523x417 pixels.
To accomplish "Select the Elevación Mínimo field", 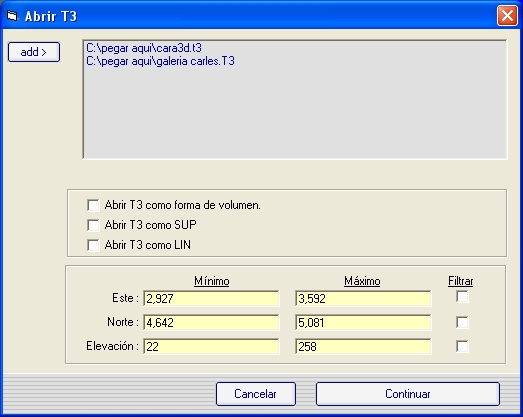I will 211,346.
